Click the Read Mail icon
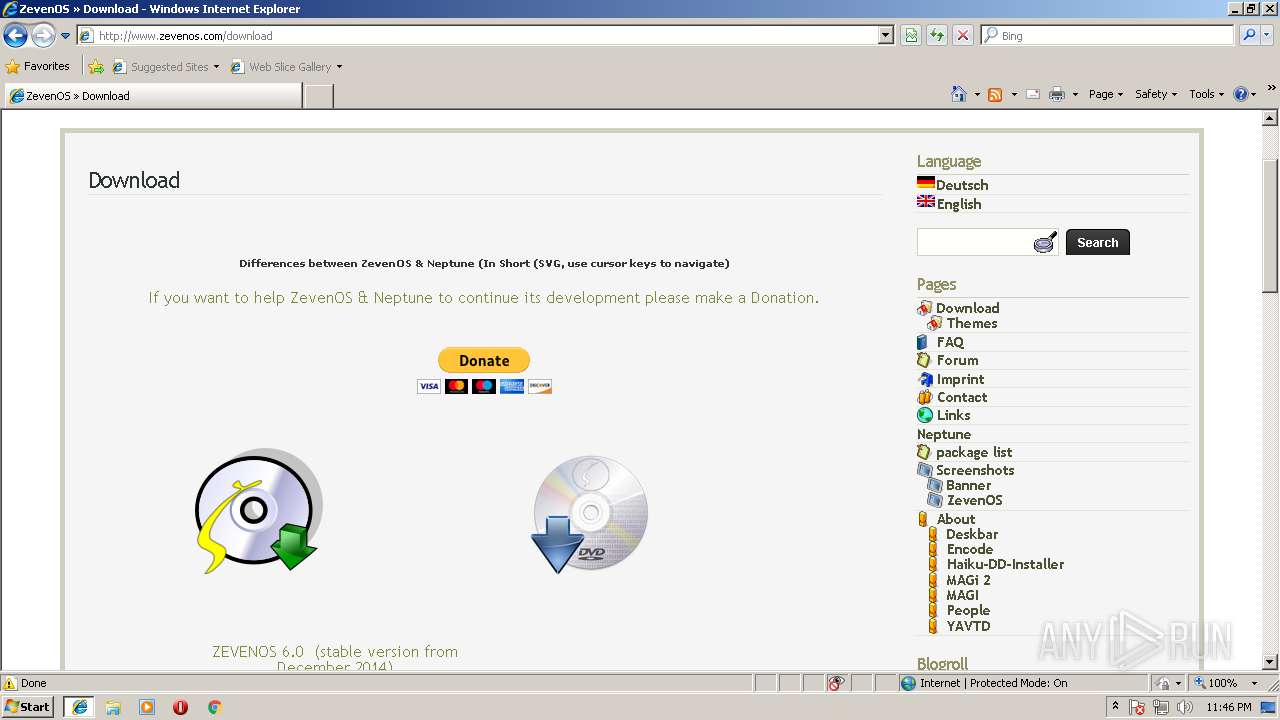 click(1033, 94)
